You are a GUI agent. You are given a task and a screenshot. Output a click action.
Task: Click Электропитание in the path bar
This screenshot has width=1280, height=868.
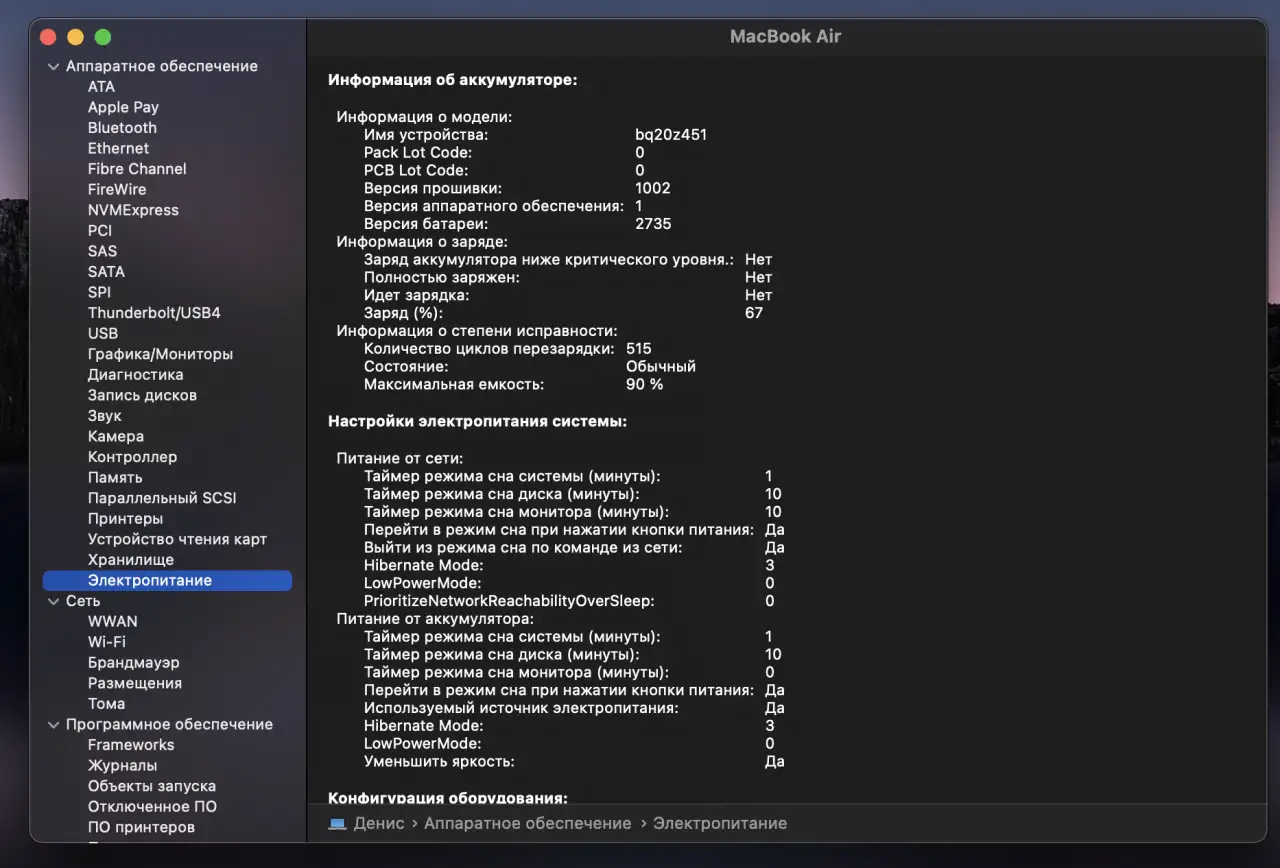pyautogui.click(x=720, y=824)
